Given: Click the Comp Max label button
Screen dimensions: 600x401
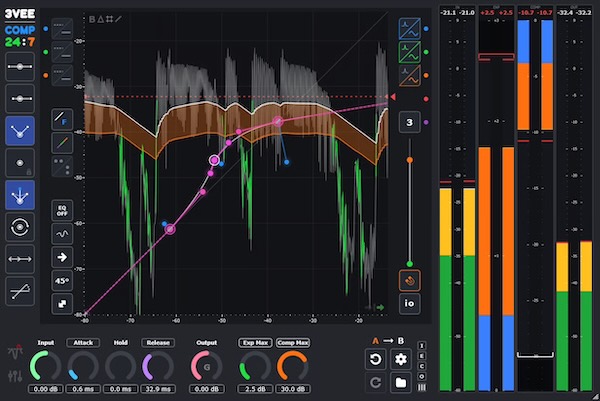Looking at the screenshot, I should (293, 342).
